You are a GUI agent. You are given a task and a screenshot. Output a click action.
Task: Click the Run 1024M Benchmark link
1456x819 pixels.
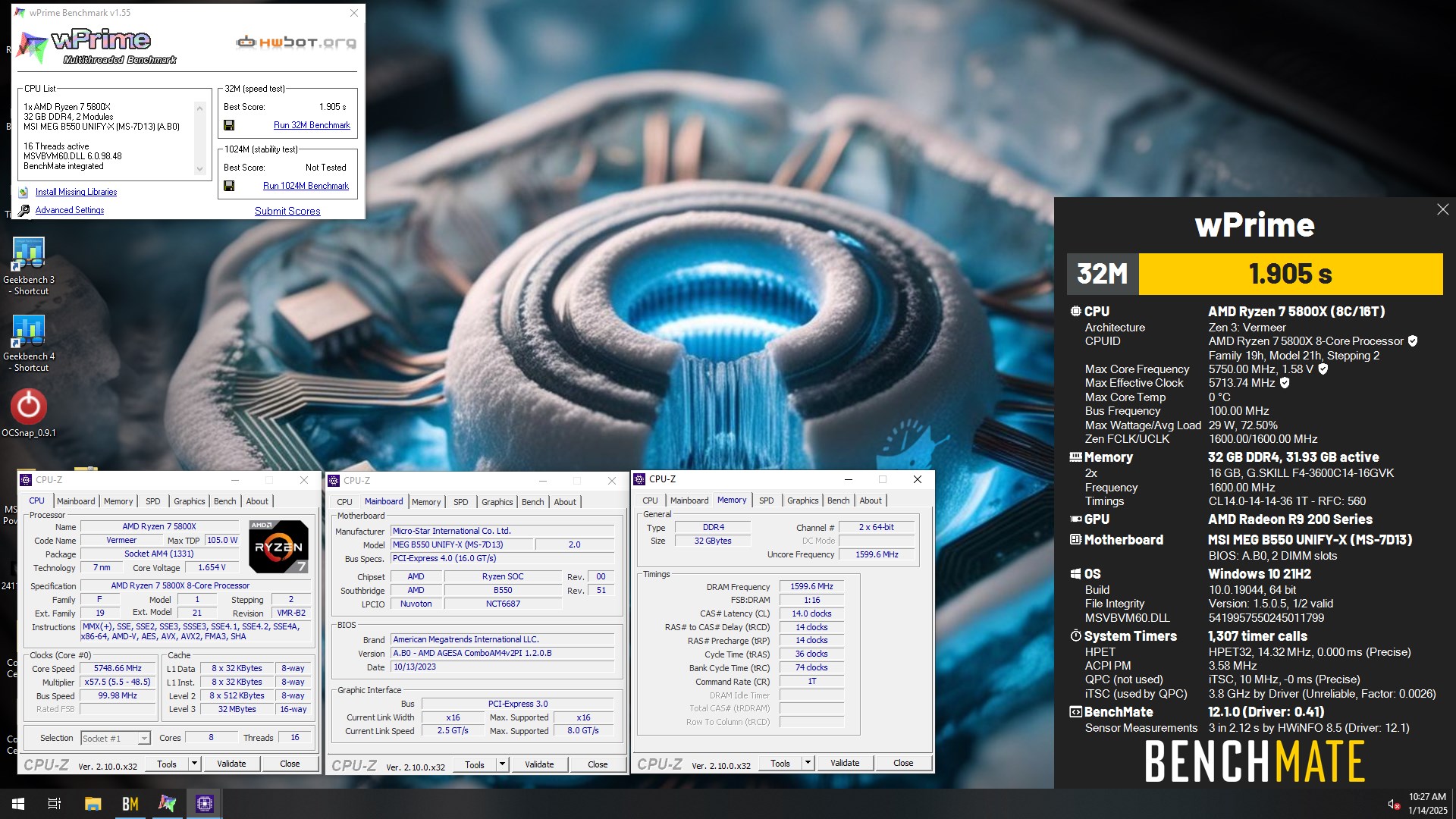click(306, 186)
